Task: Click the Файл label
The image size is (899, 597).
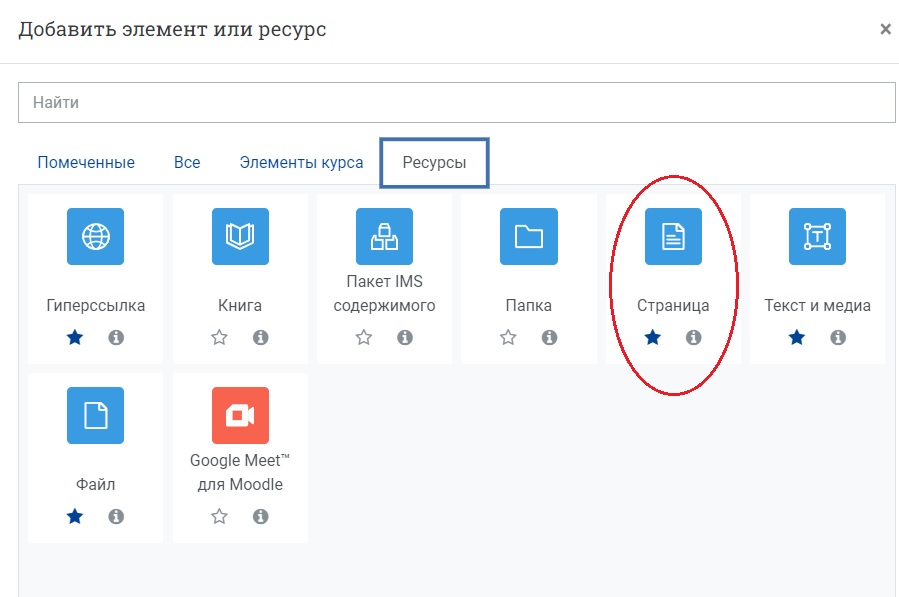Action: pyautogui.click(x=95, y=484)
